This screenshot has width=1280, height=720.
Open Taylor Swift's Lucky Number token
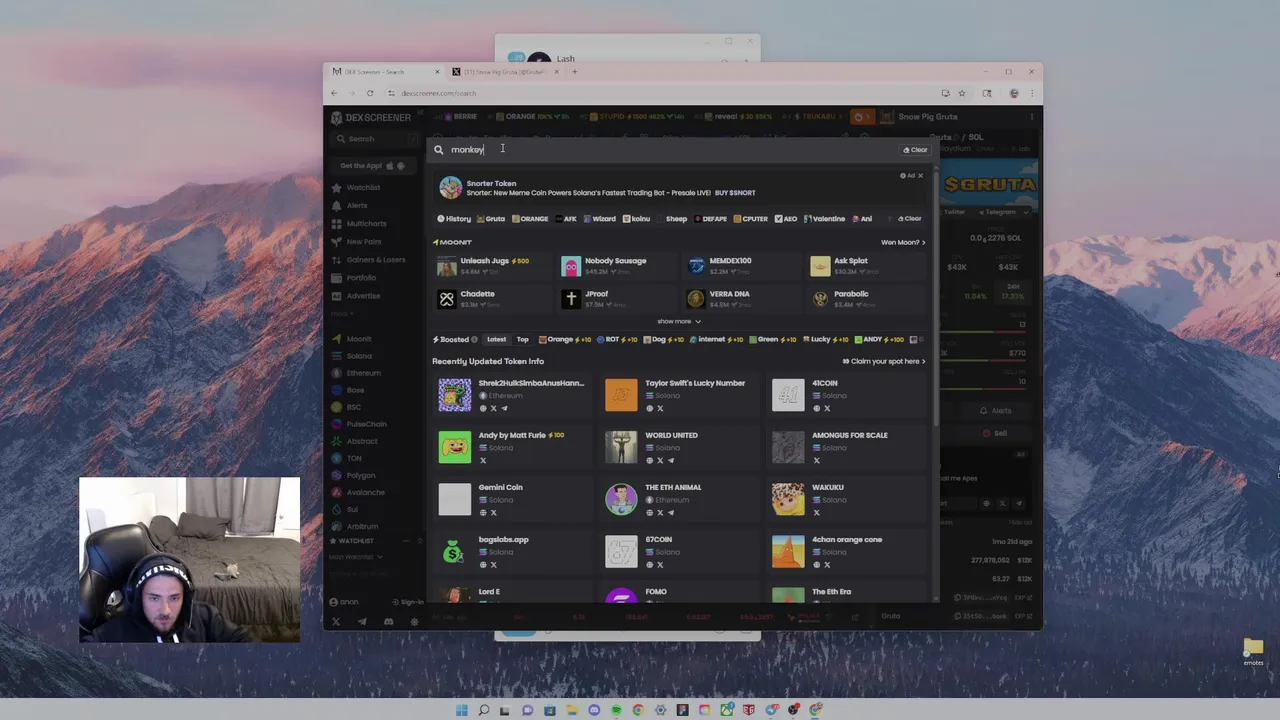(680, 395)
